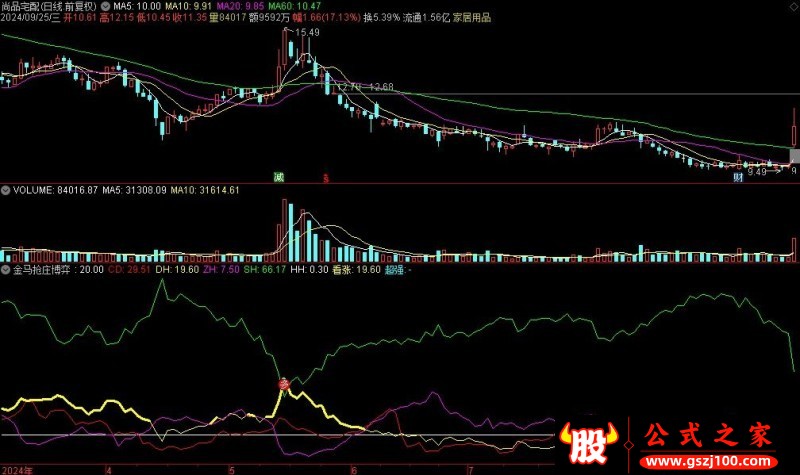Screen dimensions: 800x475
Task: Select the MA60: 10.47 label
Action: click(x=294, y=6)
